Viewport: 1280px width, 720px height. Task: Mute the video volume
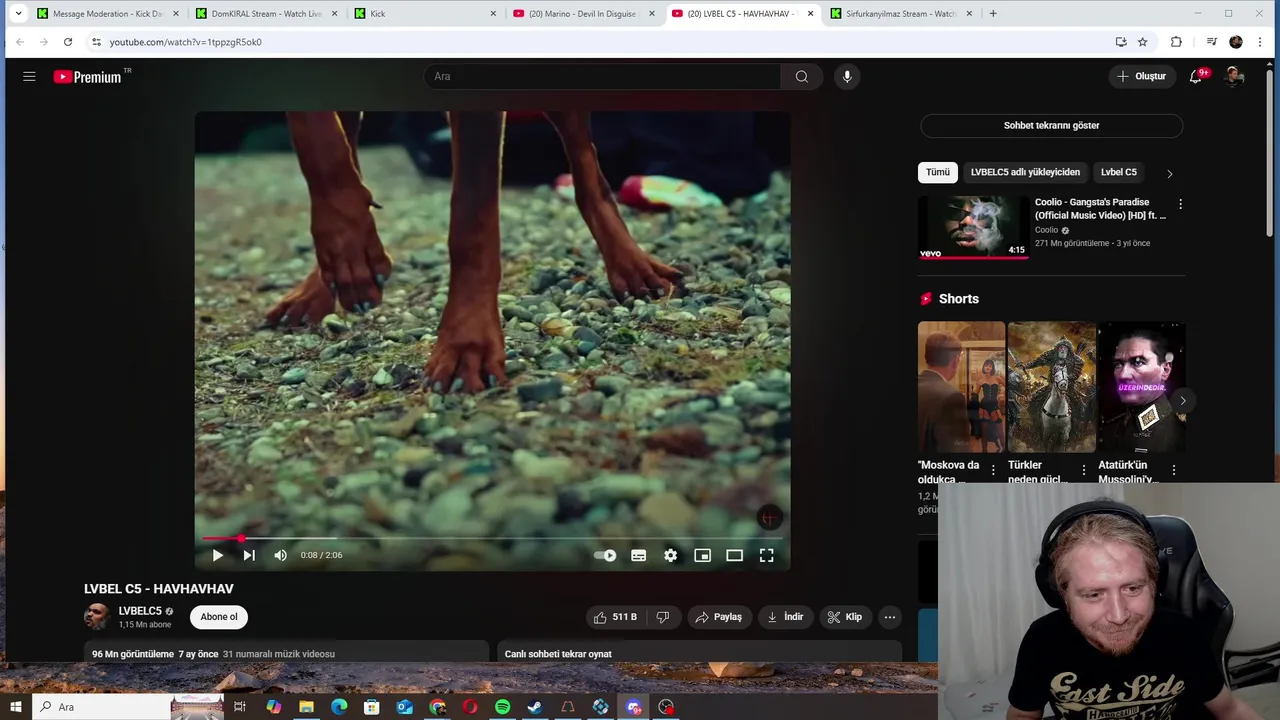coord(281,556)
